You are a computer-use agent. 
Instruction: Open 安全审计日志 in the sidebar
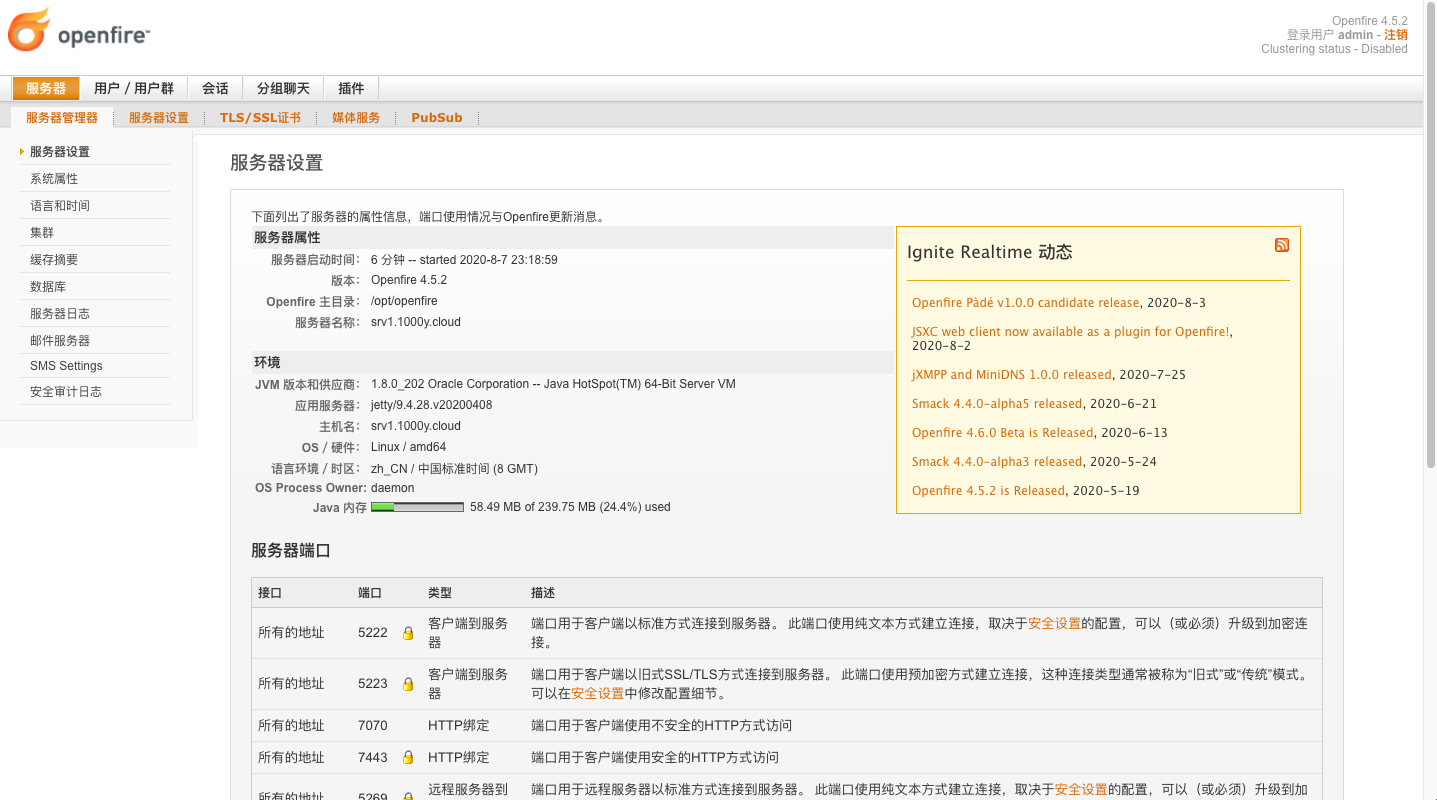(x=66, y=392)
